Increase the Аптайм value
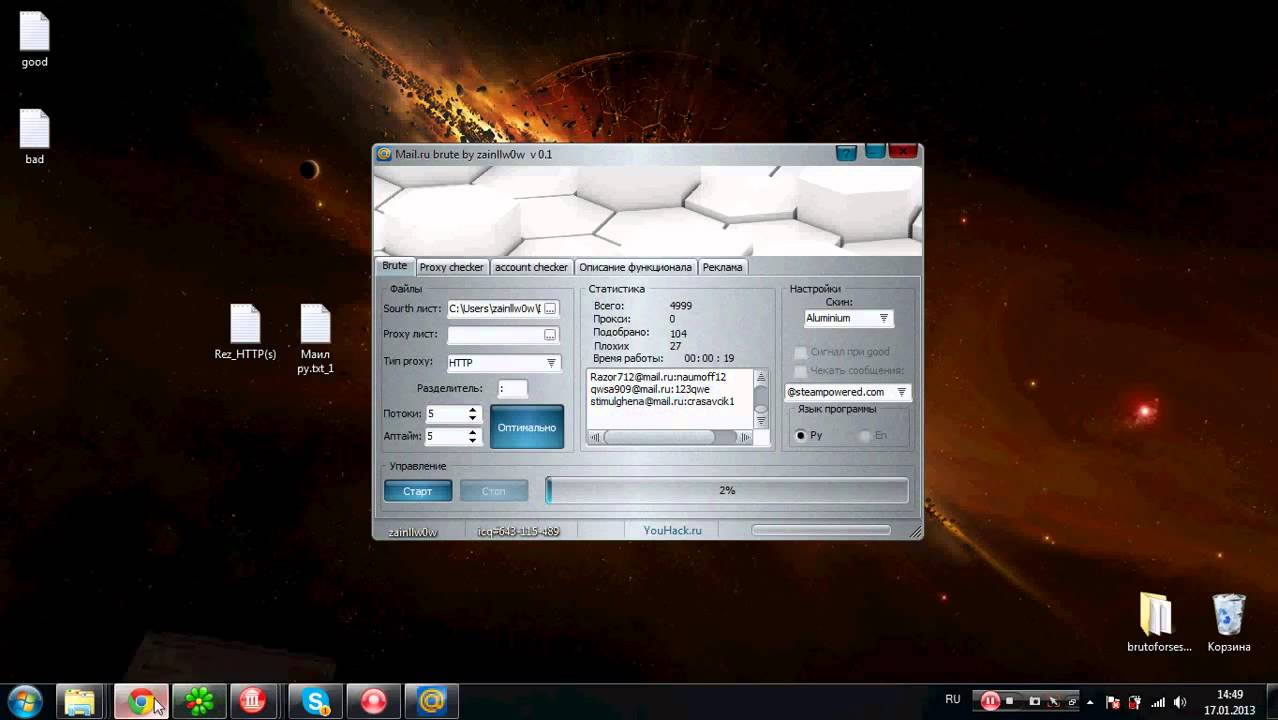The height and width of the screenshot is (720, 1278). 473,432
